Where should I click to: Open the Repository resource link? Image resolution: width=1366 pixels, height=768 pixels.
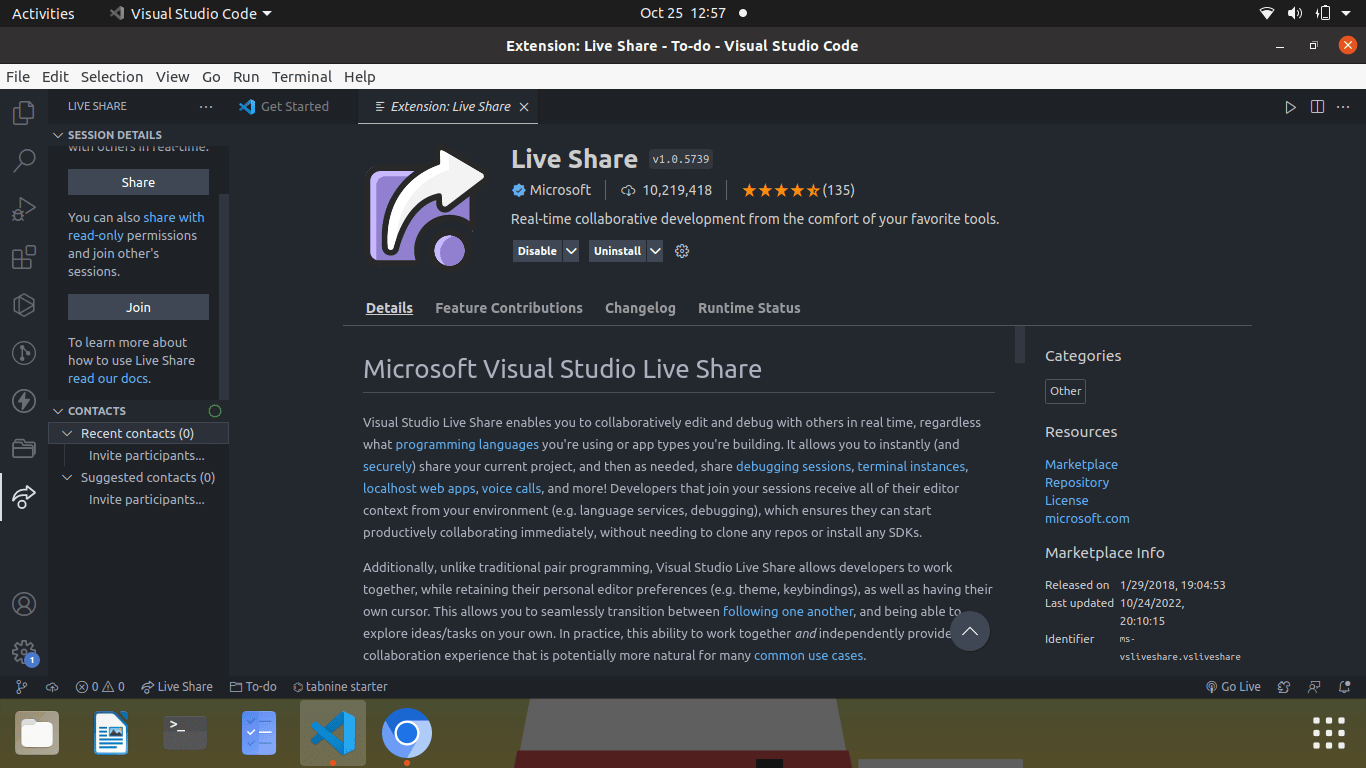point(1077,482)
